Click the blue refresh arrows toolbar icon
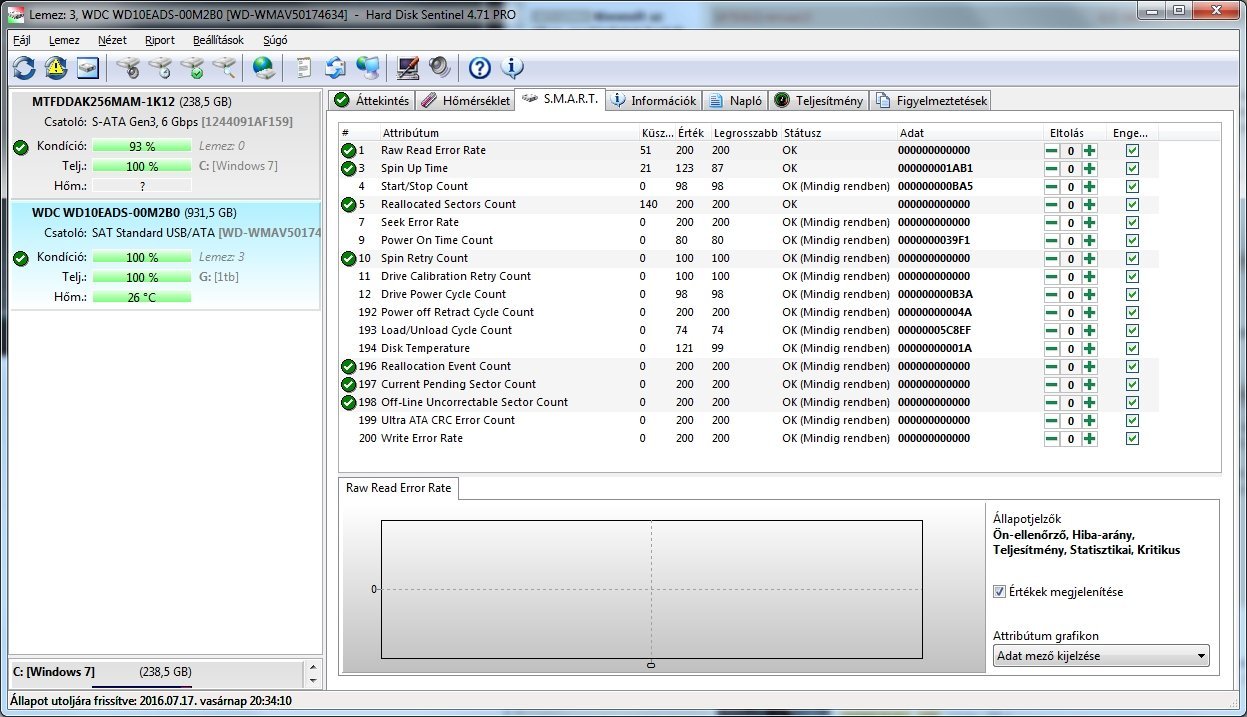1247x717 pixels. [x=24, y=68]
